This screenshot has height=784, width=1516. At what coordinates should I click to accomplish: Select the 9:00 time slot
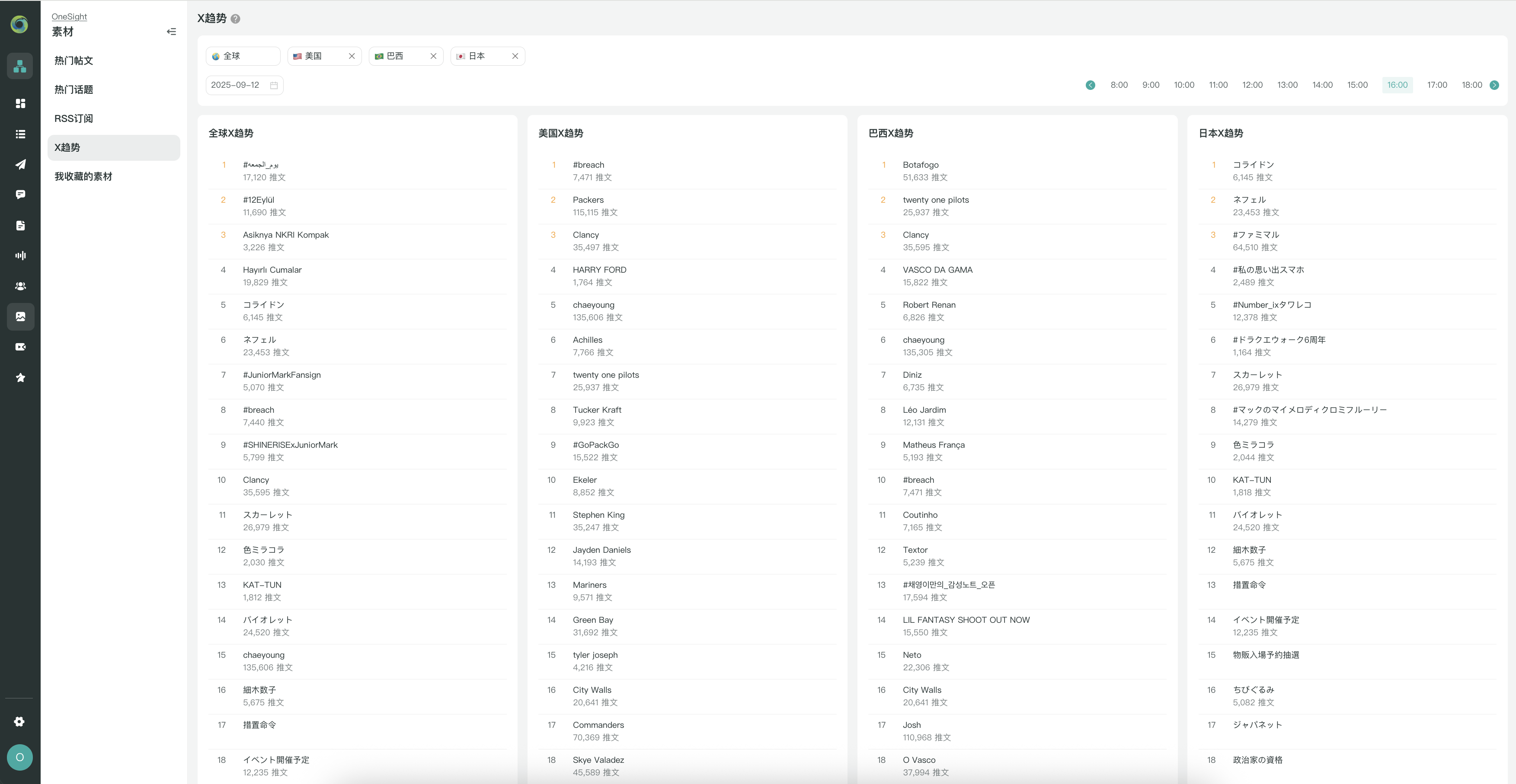1151,85
